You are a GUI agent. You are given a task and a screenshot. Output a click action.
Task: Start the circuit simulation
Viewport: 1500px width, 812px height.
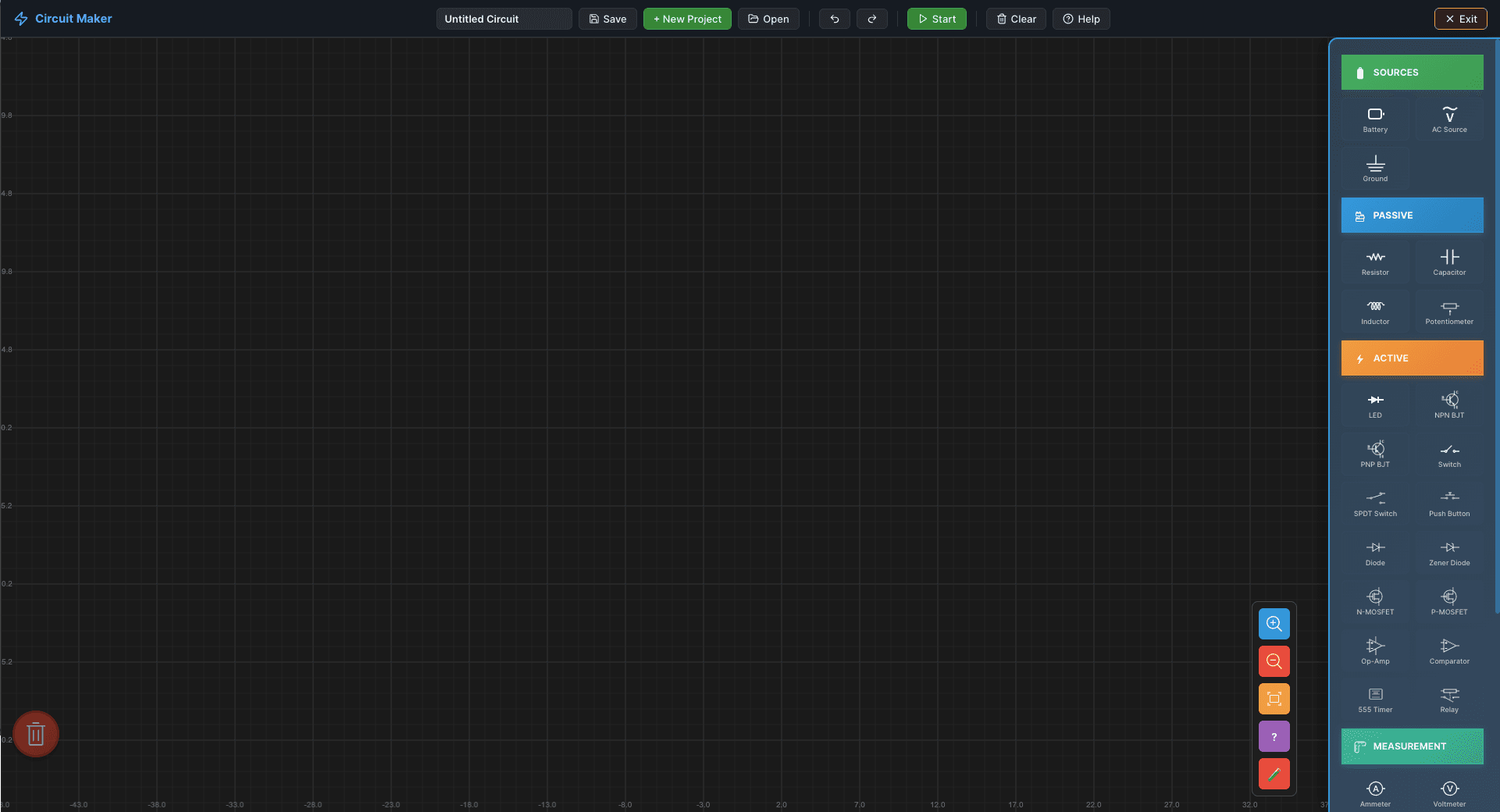tap(936, 19)
